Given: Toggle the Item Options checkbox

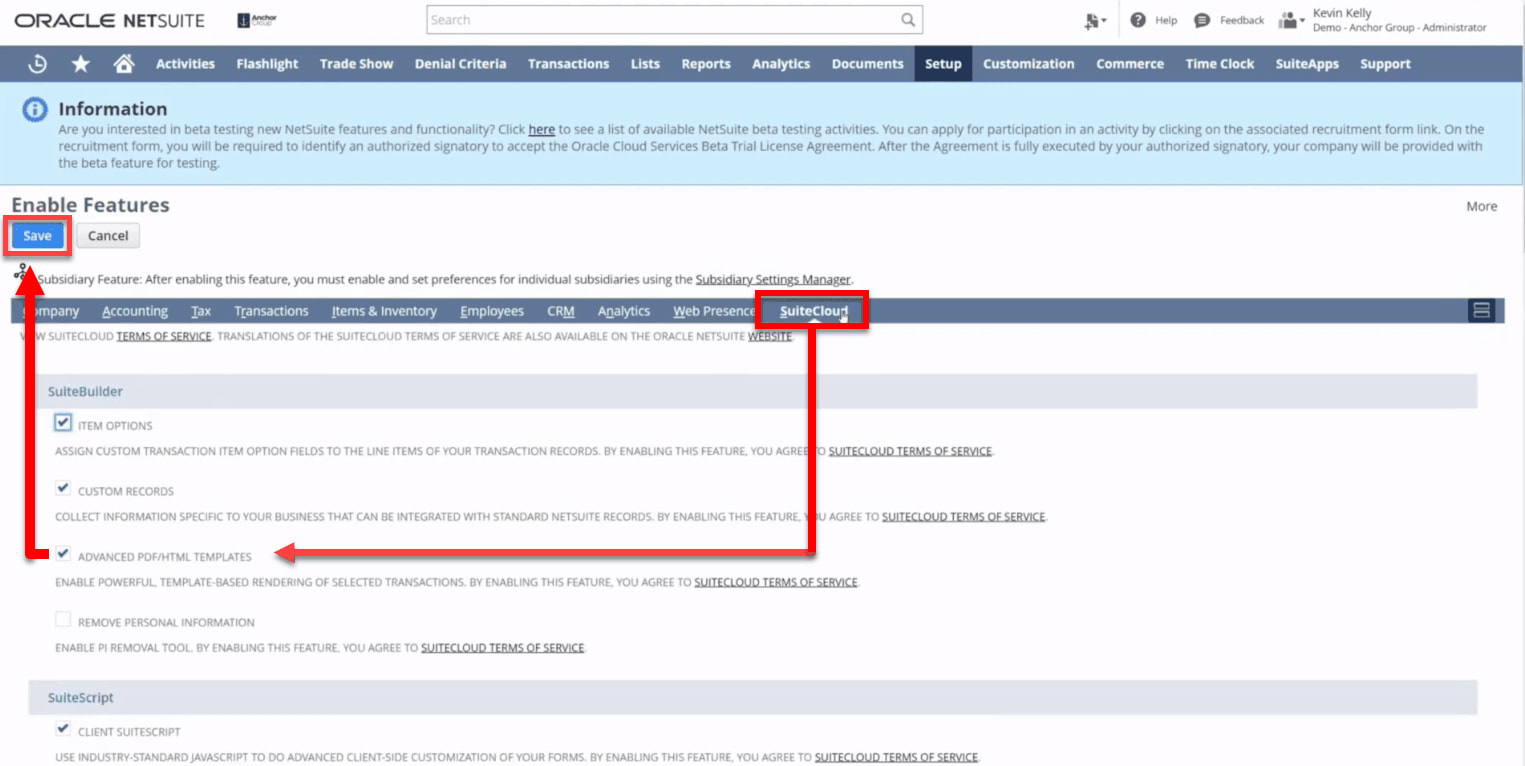Looking at the screenshot, I should pos(63,423).
